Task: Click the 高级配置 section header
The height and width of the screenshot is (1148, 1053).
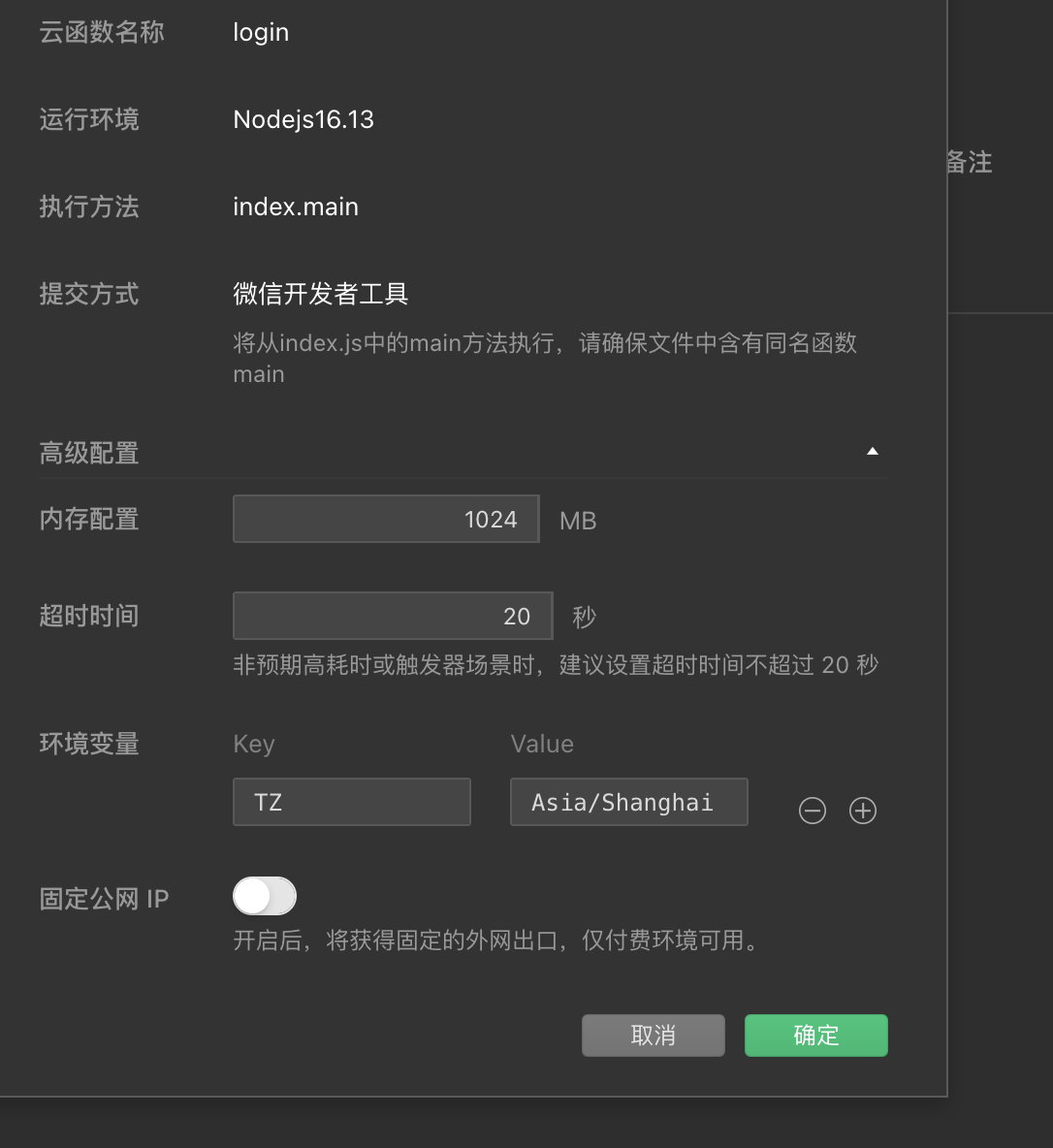Action: click(89, 453)
